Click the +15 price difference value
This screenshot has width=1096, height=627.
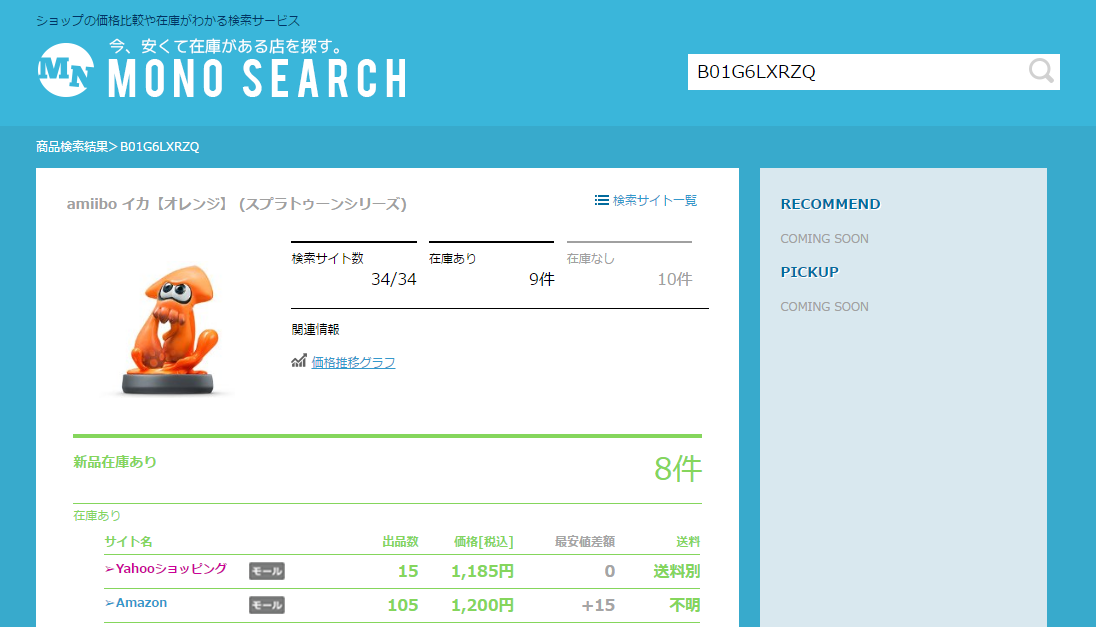[x=598, y=605]
